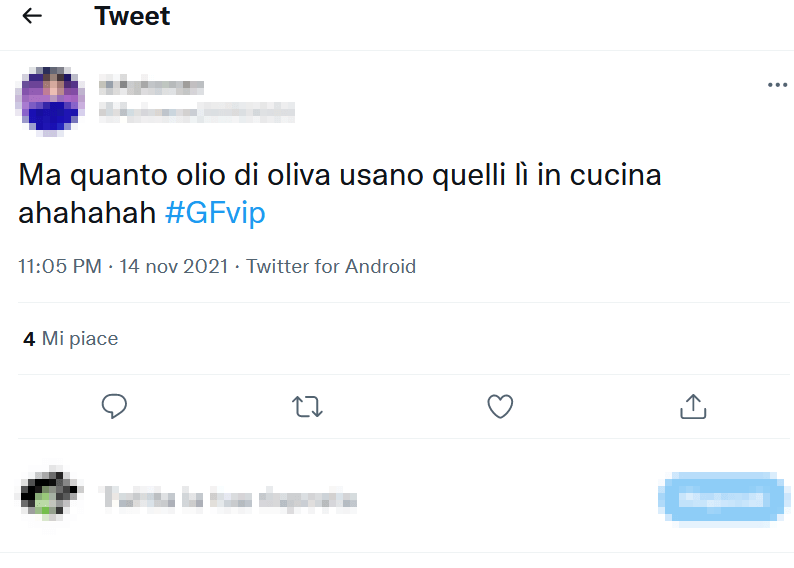Click the Twitter for Android source link

(331, 267)
